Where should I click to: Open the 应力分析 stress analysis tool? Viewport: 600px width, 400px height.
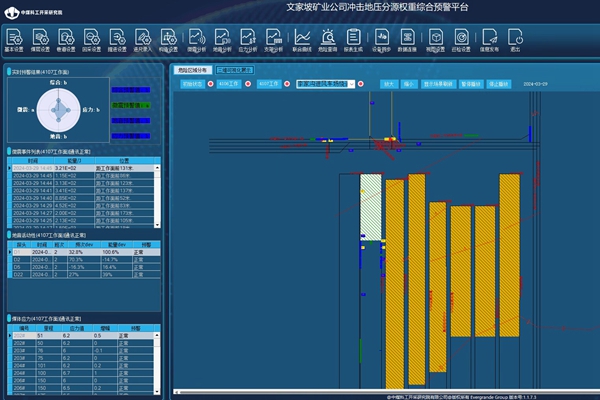tap(248, 39)
